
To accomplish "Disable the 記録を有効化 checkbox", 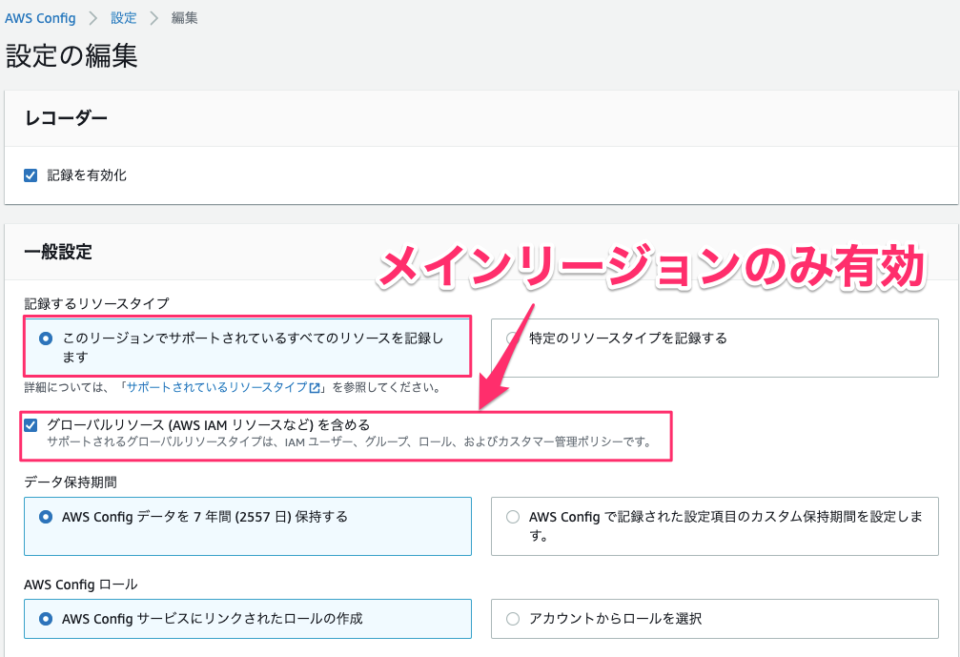I will pyautogui.click(x=30, y=173).
